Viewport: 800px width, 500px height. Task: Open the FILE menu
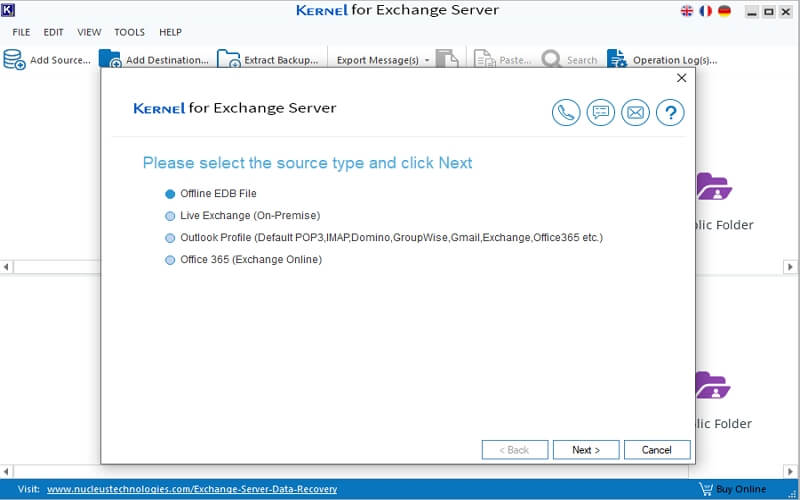click(x=21, y=32)
